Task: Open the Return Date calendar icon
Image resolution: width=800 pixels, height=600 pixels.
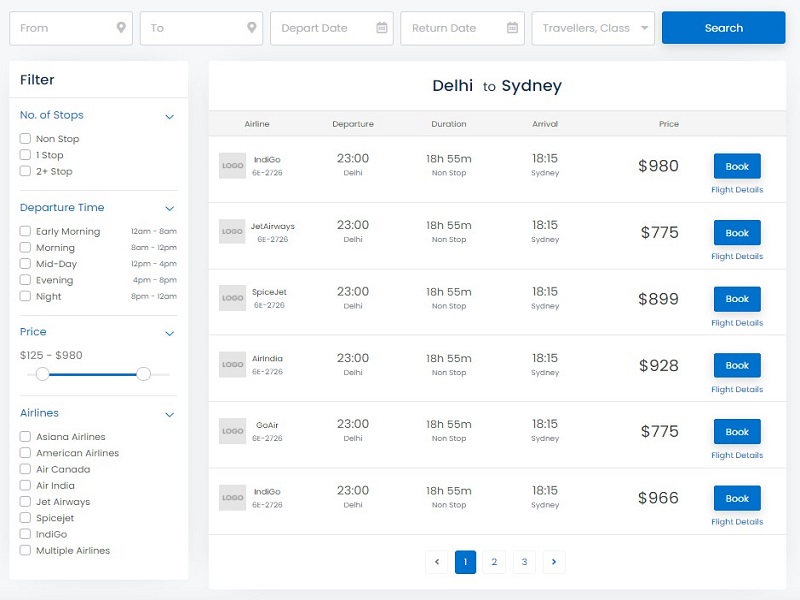Action: point(512,28)
